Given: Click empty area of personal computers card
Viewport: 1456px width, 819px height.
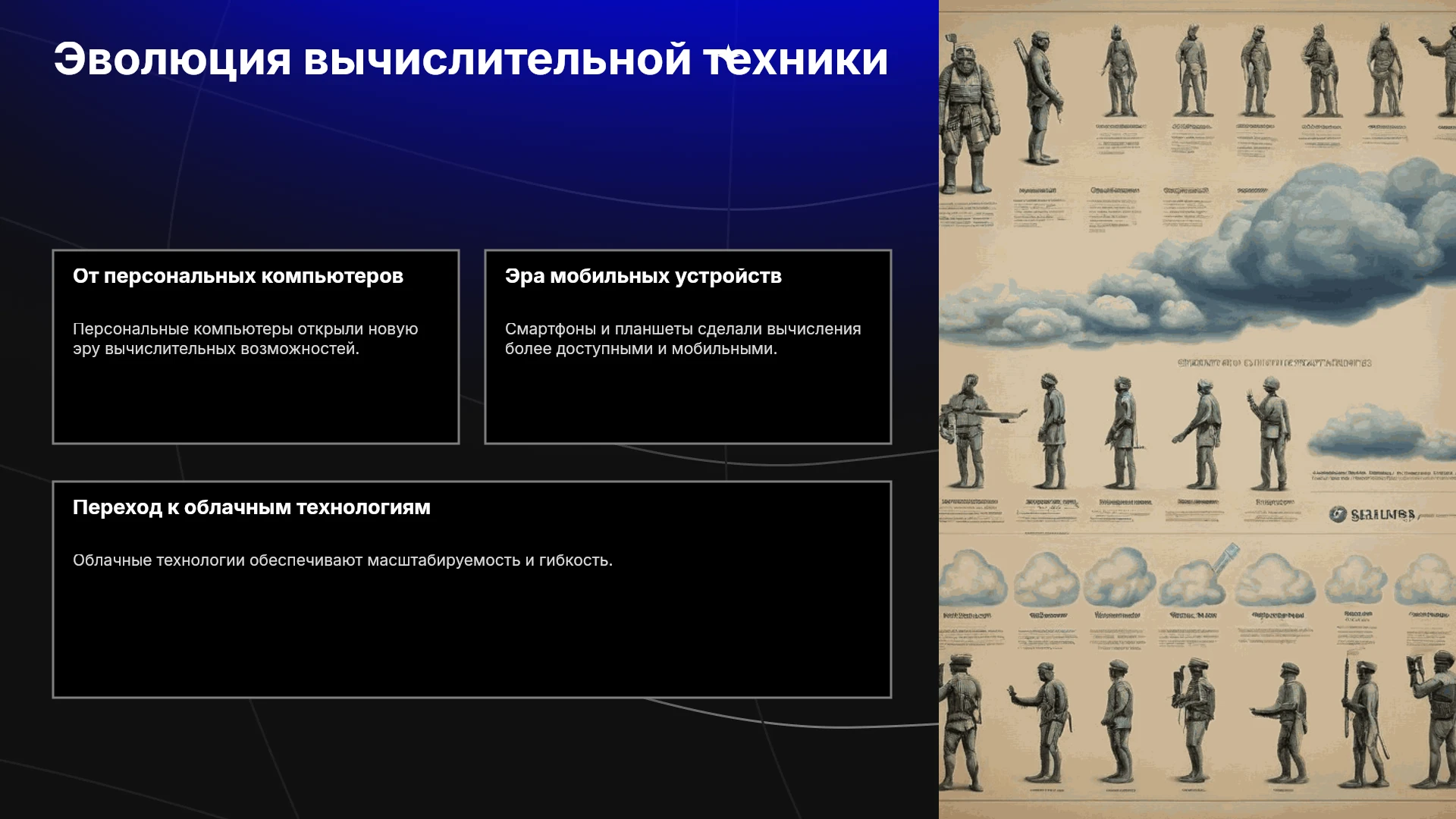Looking at the screenshot, I should tap(256, 402).
